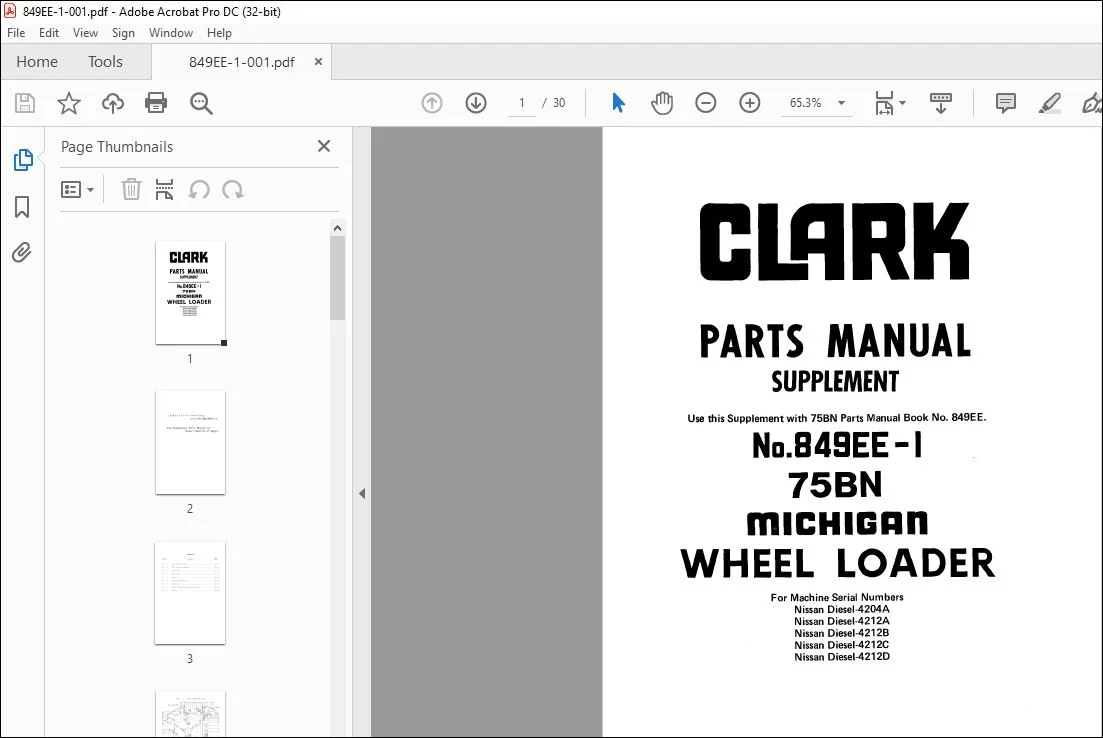Viewport: 1103px width, 738px height.
Task: Expand the fit page options arrow
Action: coord(903,103)
